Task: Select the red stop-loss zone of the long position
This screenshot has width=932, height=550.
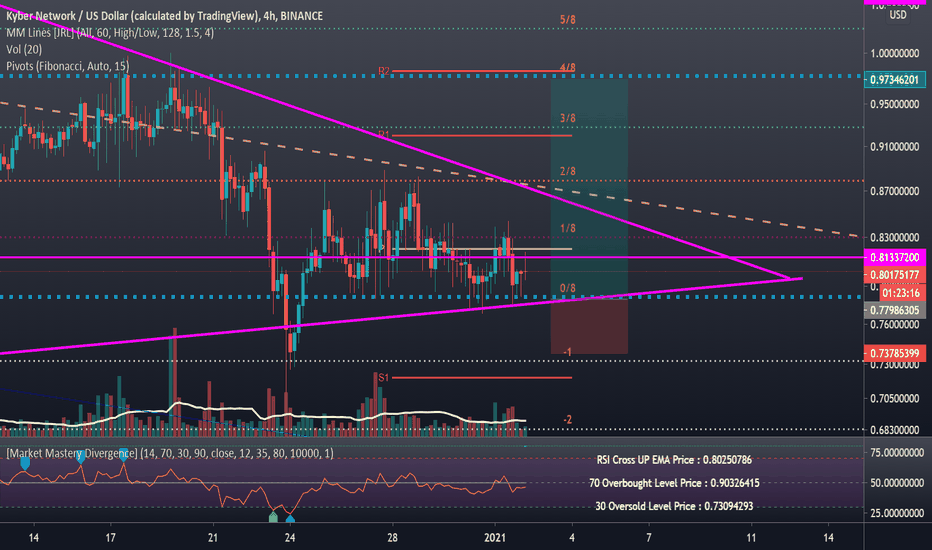Action: point(589,326)
